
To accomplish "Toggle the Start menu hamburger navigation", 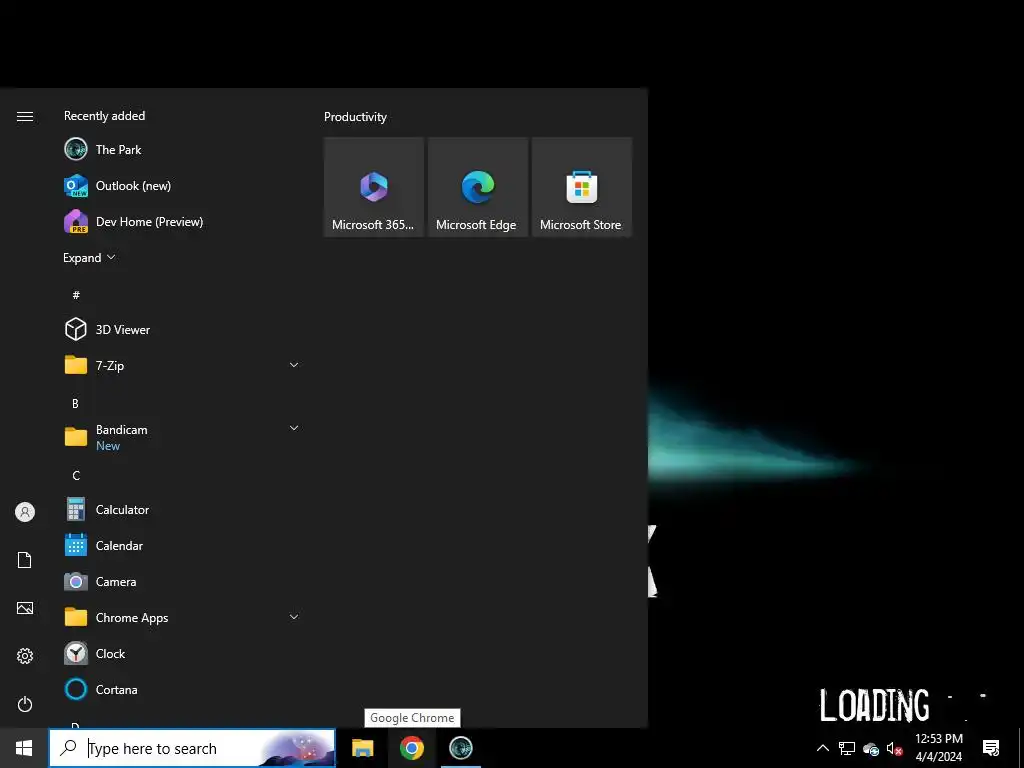I will click(x=25, y=116).
